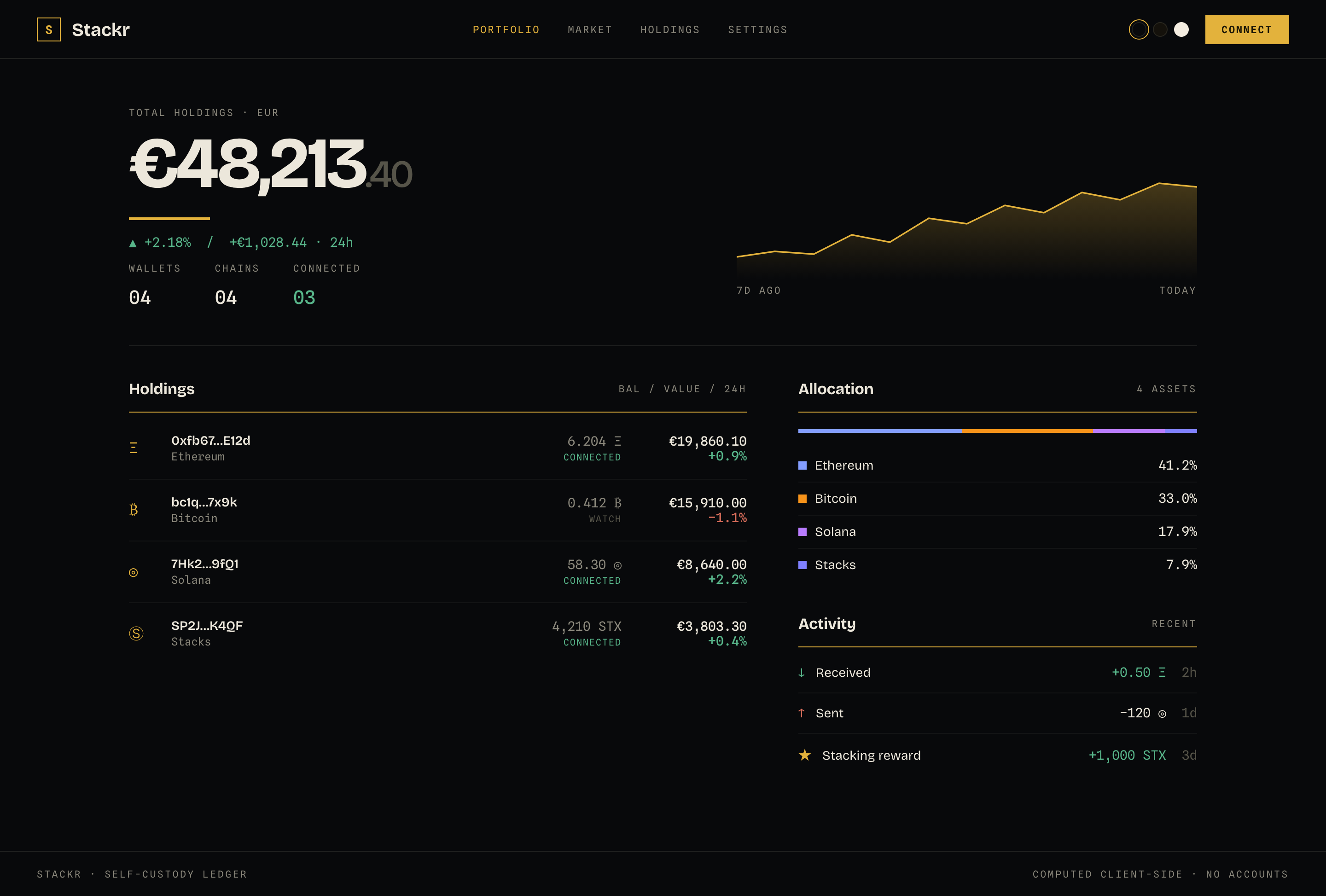Click the €15,910.00 value
The height and width of the screenshot is (896, 1326).
point(708,503)
